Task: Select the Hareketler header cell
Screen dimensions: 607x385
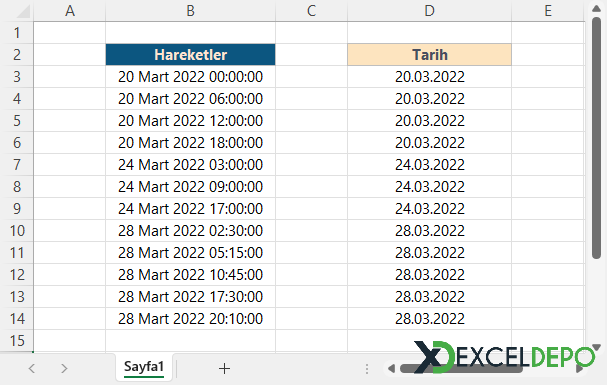Action: (x=190, y=55)
